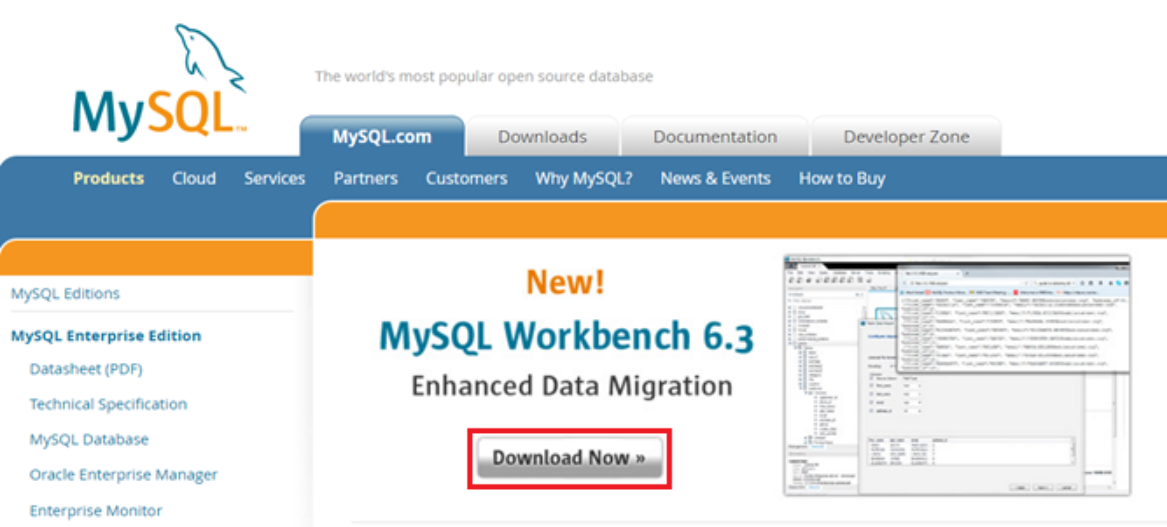Select Products in the navigation bar
This screenshot has height=527, width=1167.
click(x=109, y=179)
